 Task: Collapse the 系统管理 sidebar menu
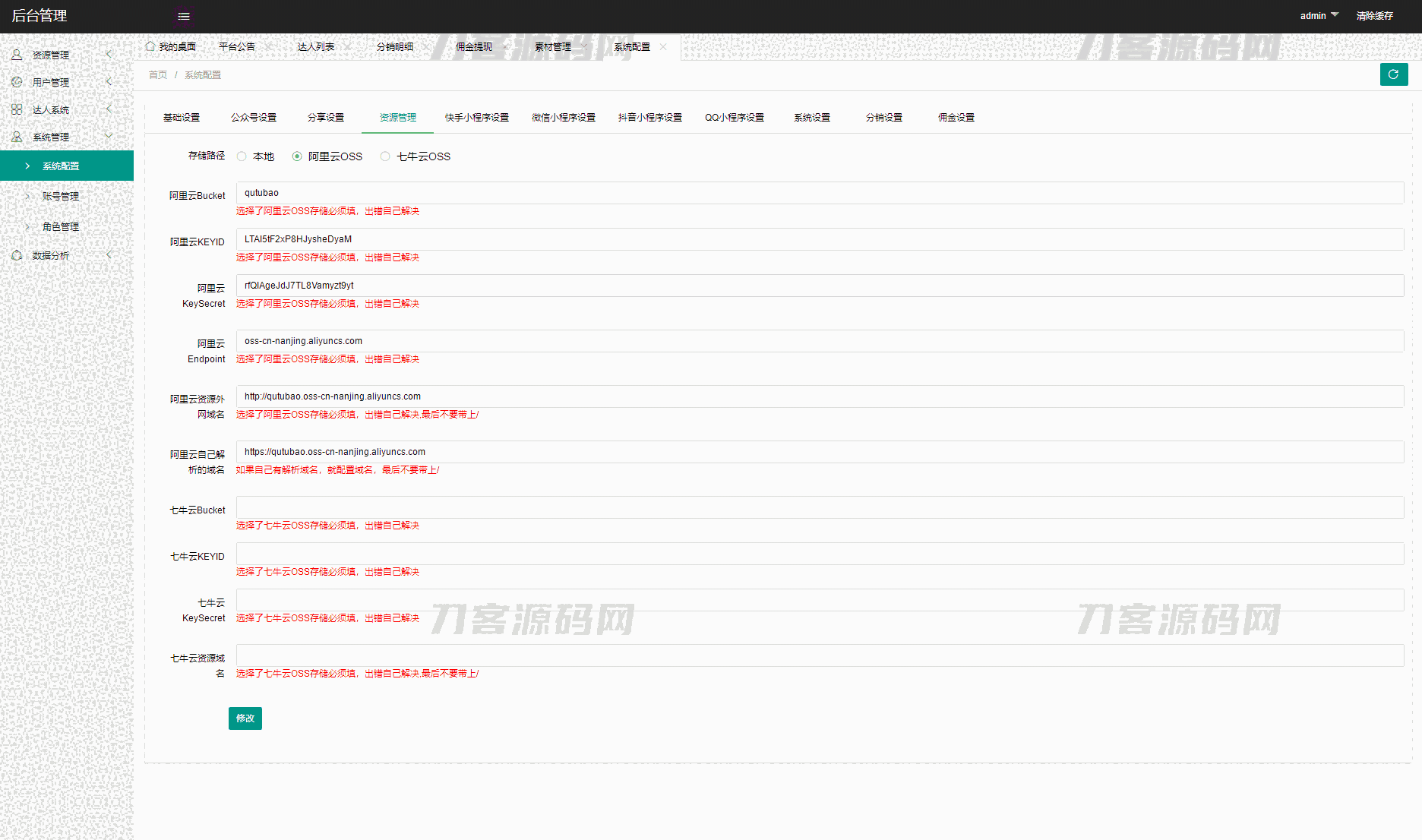click(x=109, y=137)
